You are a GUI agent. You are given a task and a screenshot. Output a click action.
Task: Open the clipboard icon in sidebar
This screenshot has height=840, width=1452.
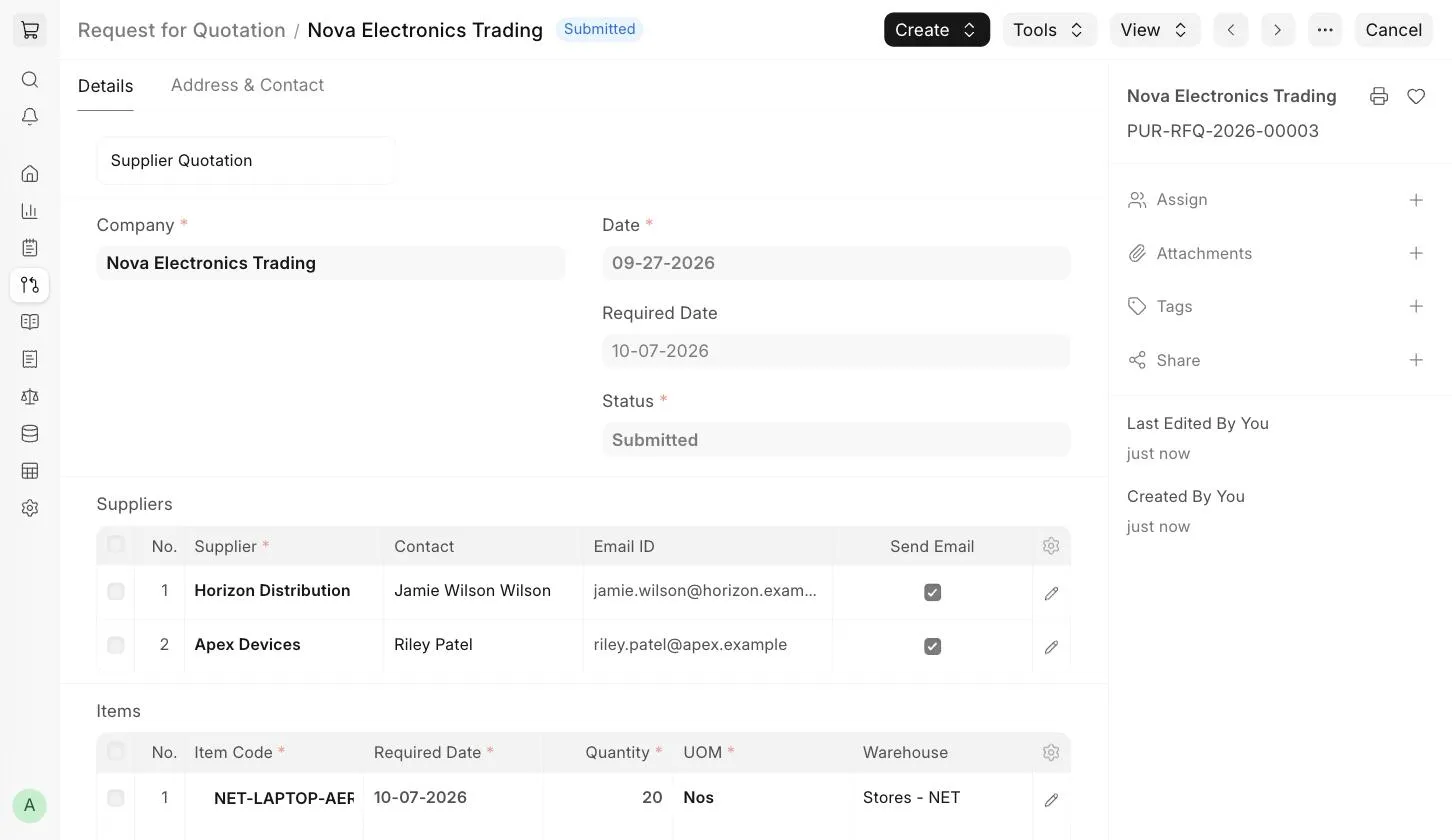pos(30,248)
